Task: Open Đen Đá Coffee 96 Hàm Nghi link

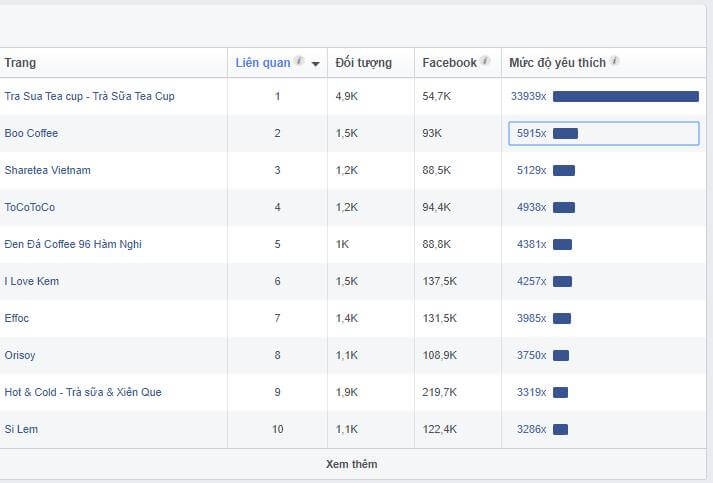Action: pyautogui.click(x=73, y=244)
